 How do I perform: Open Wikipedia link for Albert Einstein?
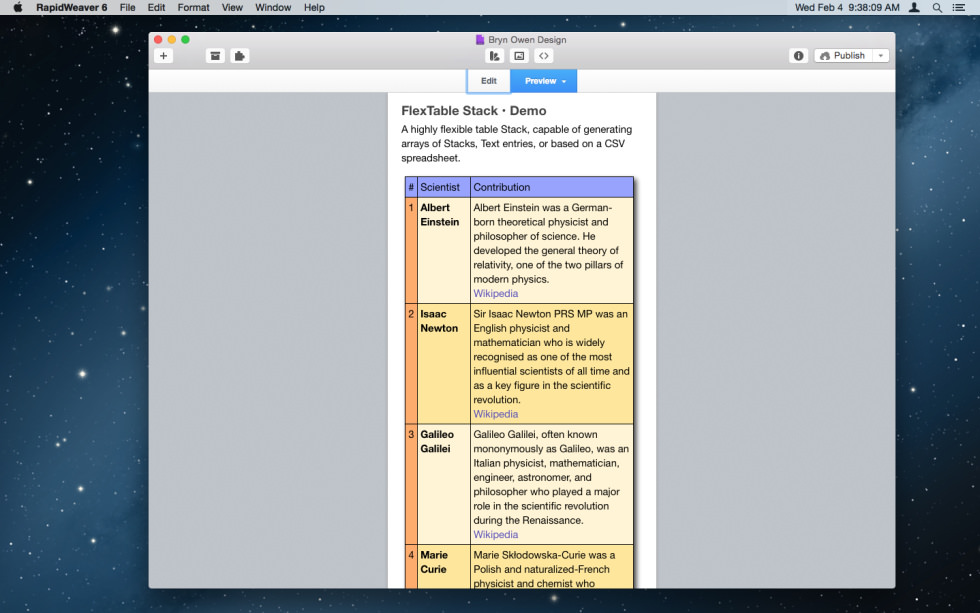pyautogui.click(x=496, y=294)
